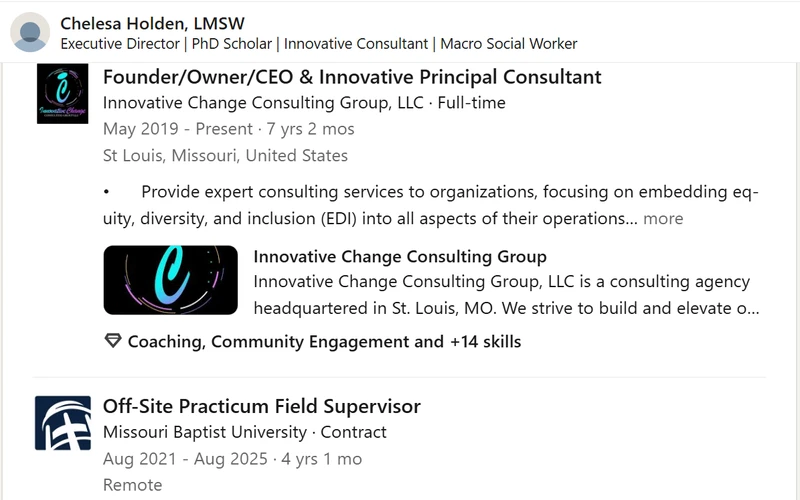Open the Innovative Change Consulting Group, LLC · Full-time line

[x=304, y=103]
